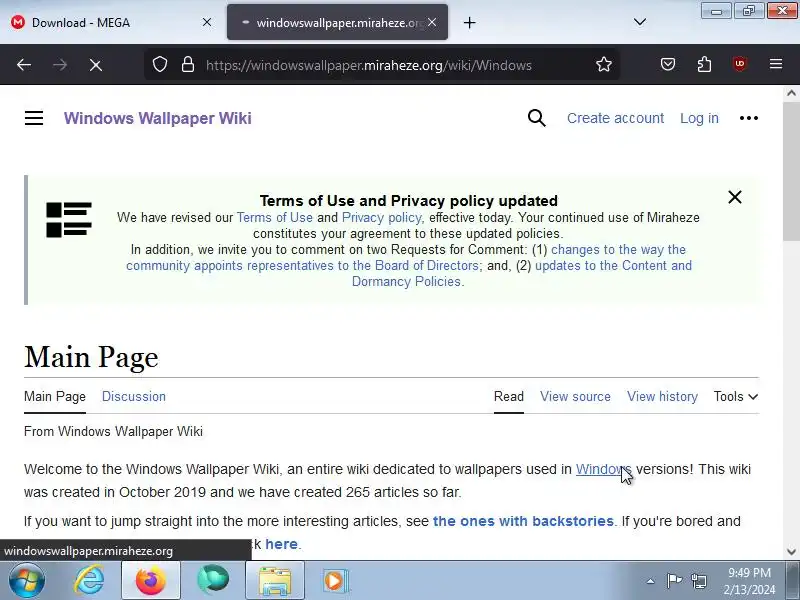Save page to Pocket
Screen dimensions: 800x600
click(x=668, y=64)
